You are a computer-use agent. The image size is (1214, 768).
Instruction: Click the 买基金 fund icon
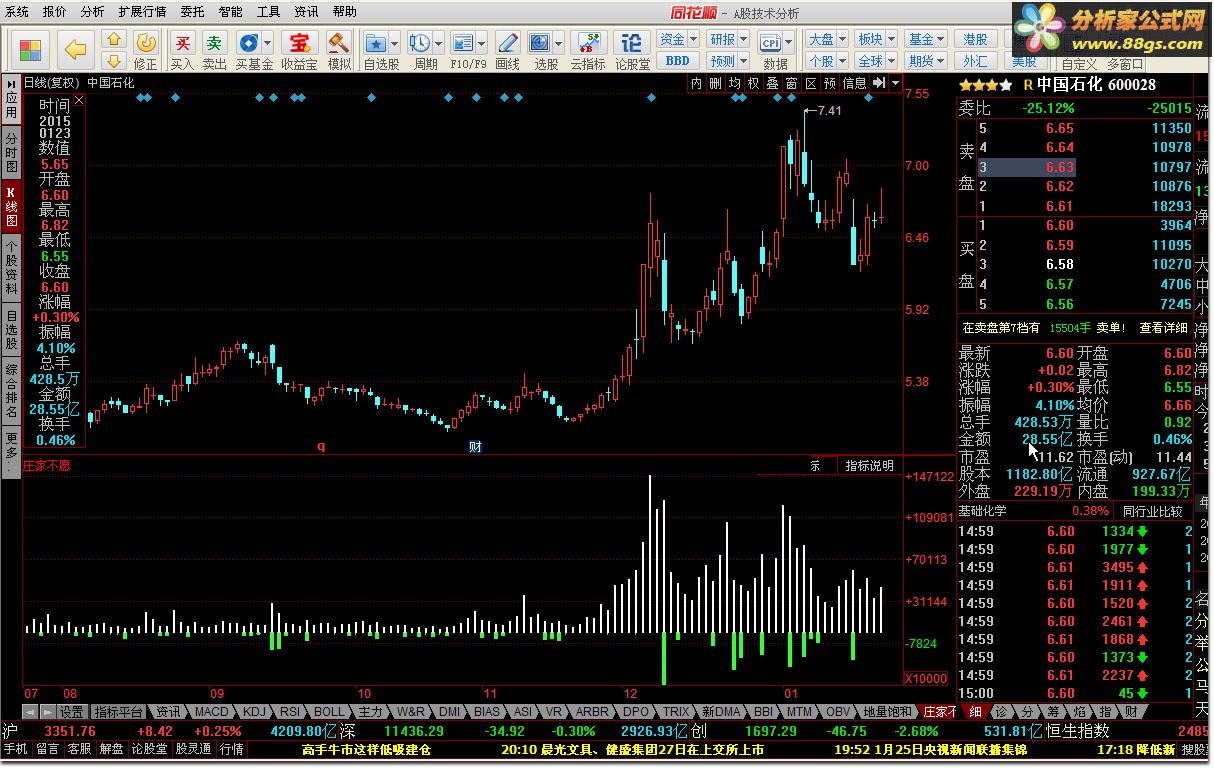pos(247,43)
